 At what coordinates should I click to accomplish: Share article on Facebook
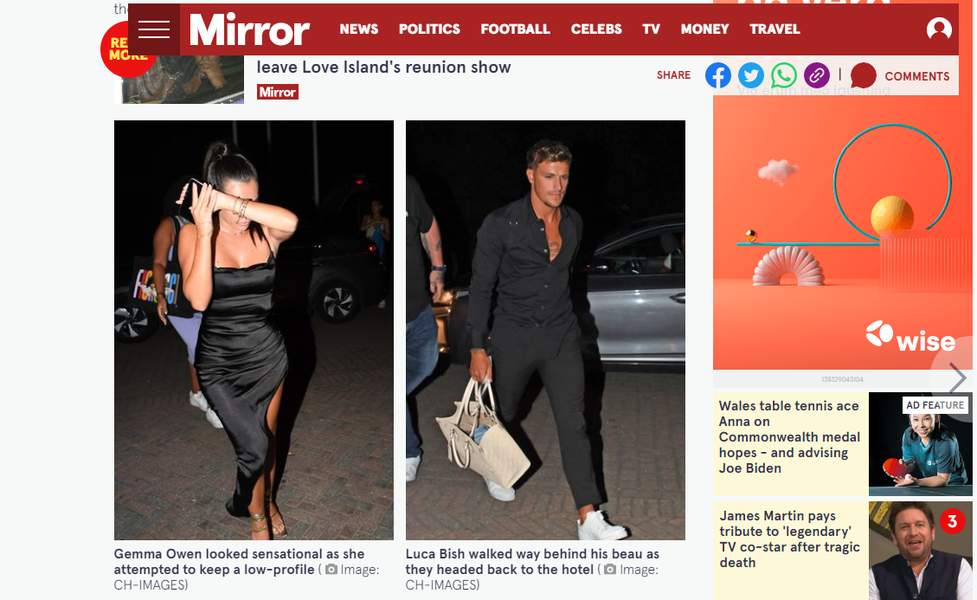[x=718, y=75]
